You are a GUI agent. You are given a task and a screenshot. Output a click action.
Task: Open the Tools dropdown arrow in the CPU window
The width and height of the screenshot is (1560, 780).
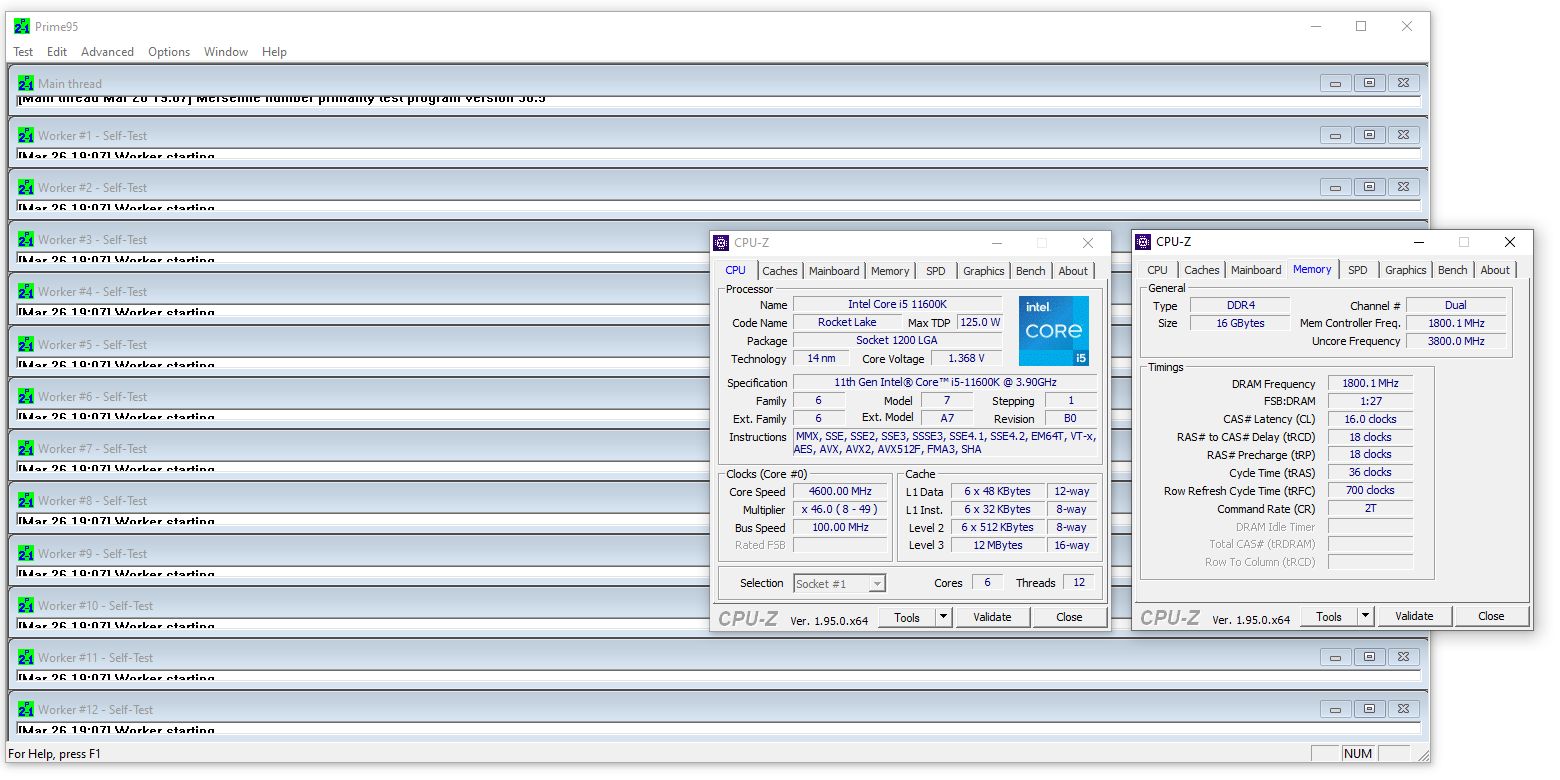tap(943, 617)
